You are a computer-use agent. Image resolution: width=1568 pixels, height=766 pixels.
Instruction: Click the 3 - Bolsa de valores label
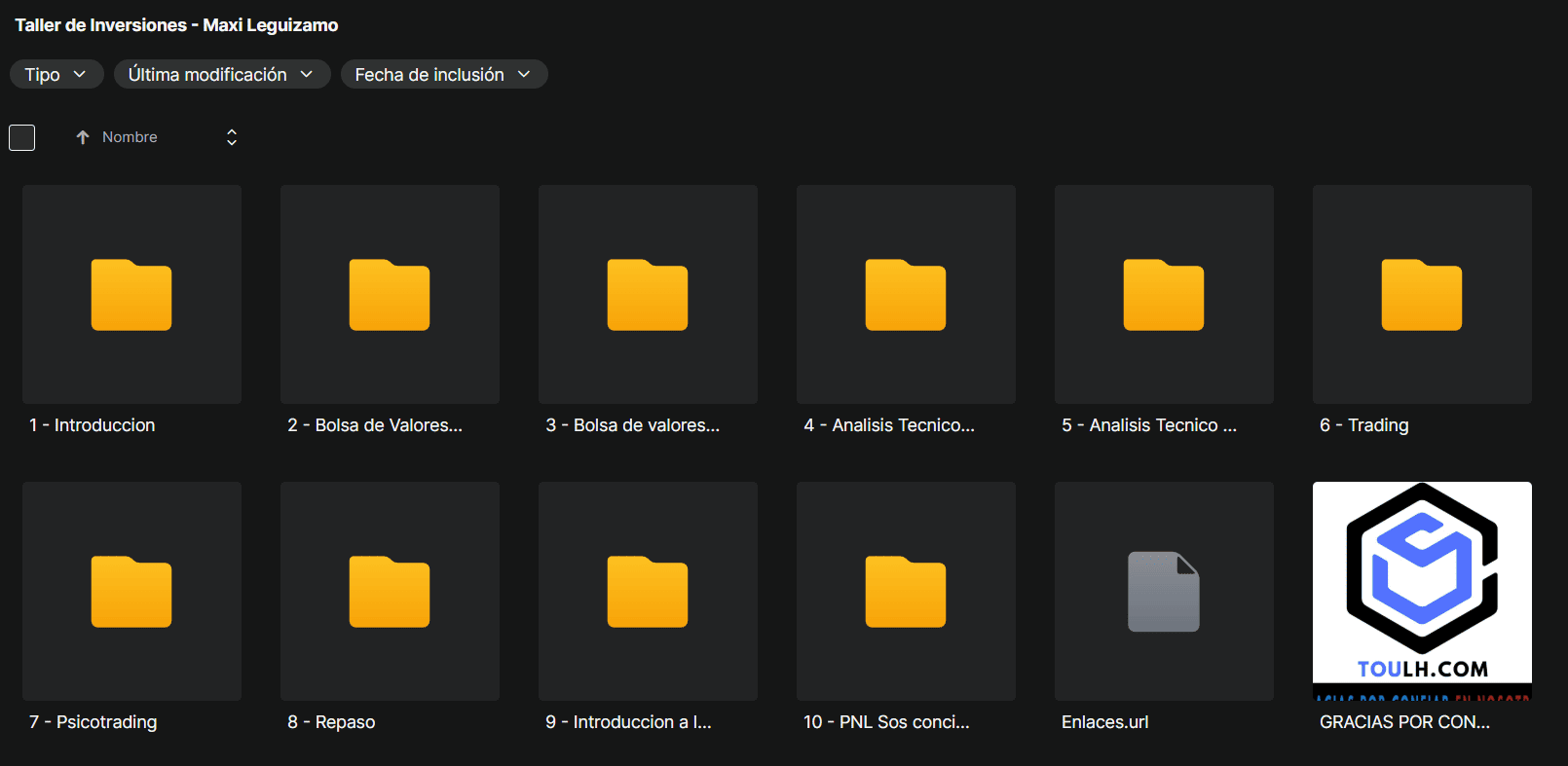tap(632, 425)
